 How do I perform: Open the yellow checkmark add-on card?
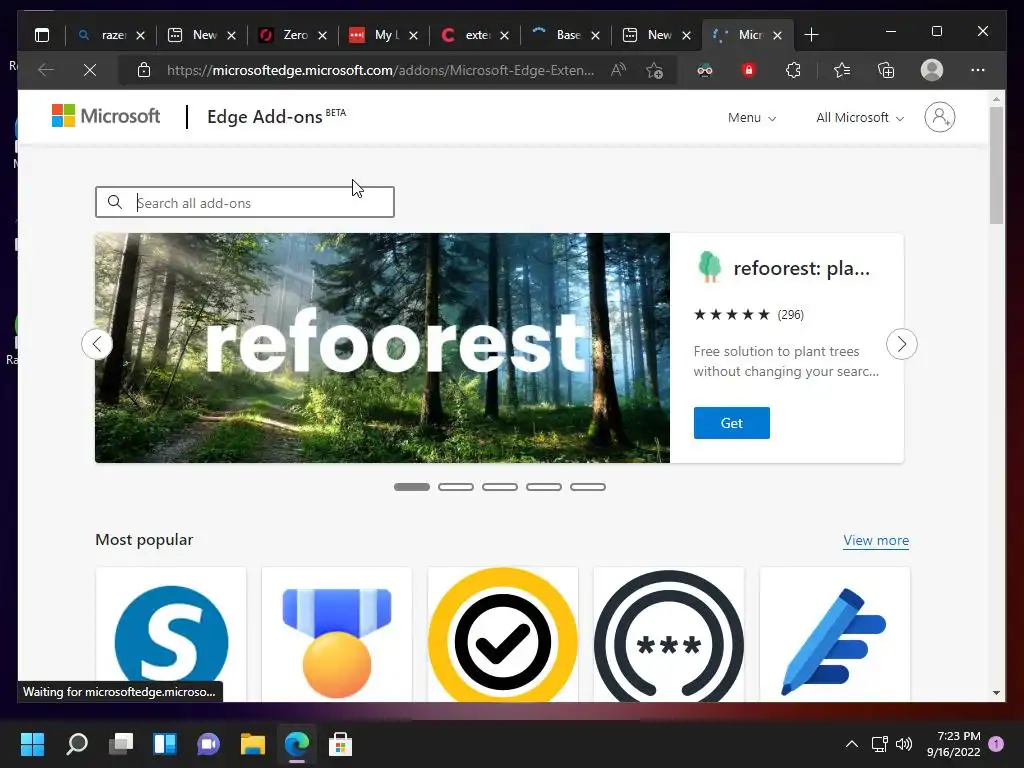click(503, 635)
